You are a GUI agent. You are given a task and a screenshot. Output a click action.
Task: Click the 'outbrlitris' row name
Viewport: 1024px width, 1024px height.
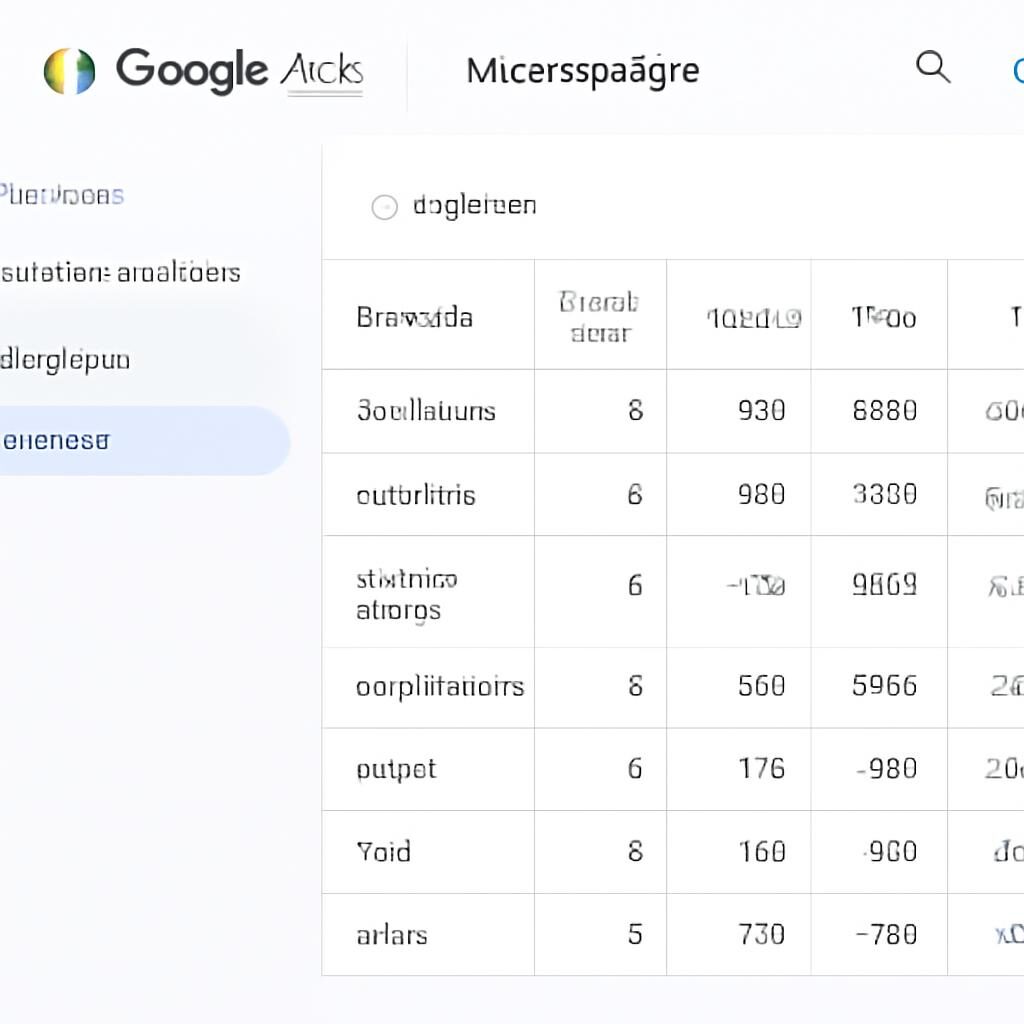click(416, 495)
